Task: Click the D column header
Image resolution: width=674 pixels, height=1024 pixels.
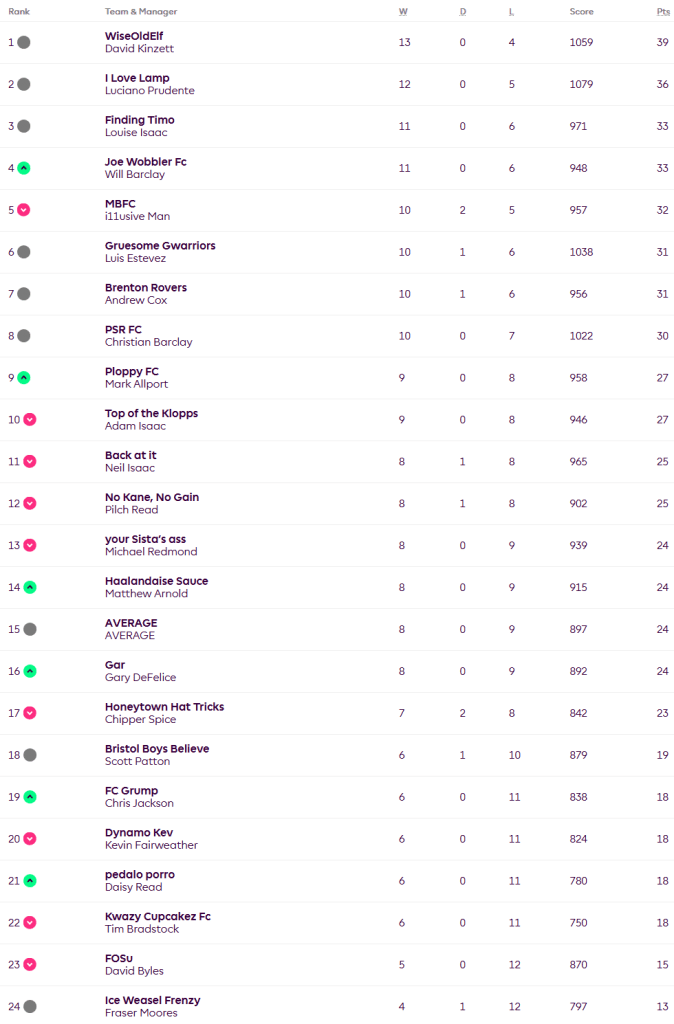Action: point(462,11)
